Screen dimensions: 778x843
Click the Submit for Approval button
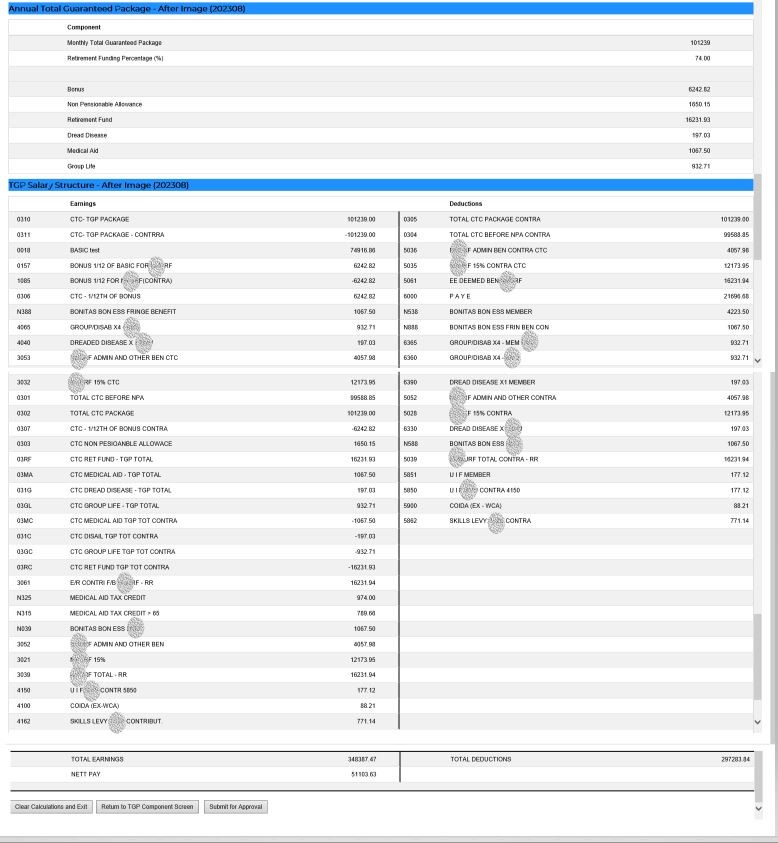point(236,806)
